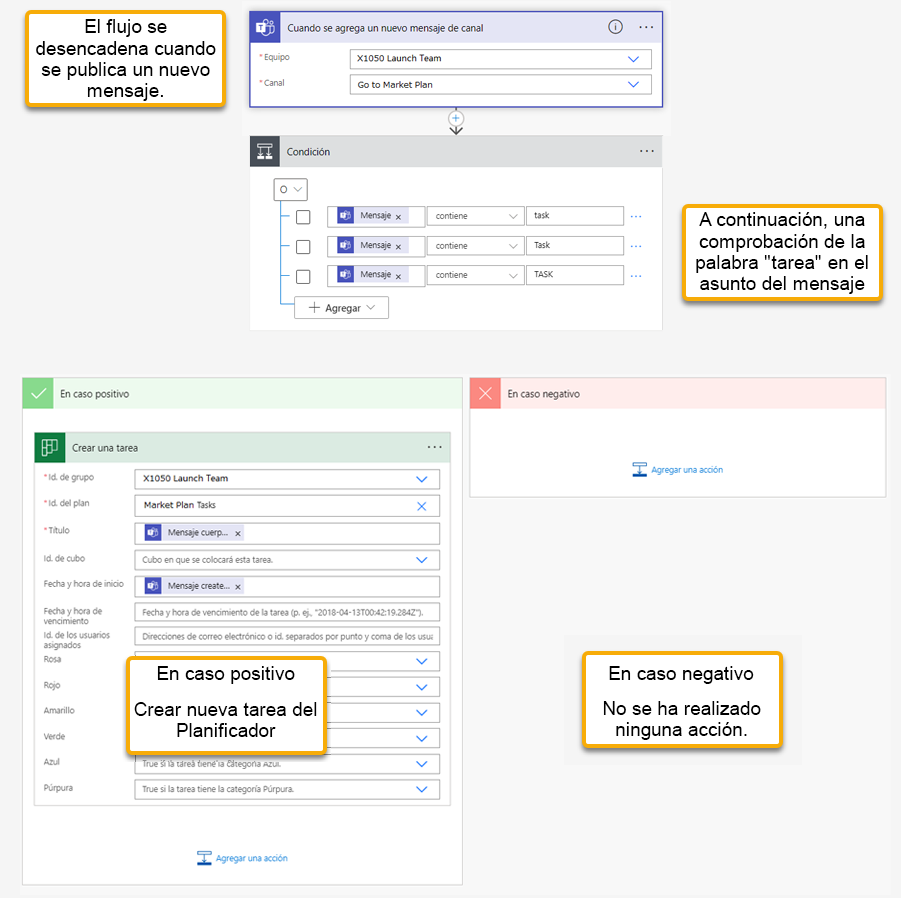This screenshot has height=898, width=901.
Task: Click the 'Crear una tarea' title
Action: (x=105, y=448)
